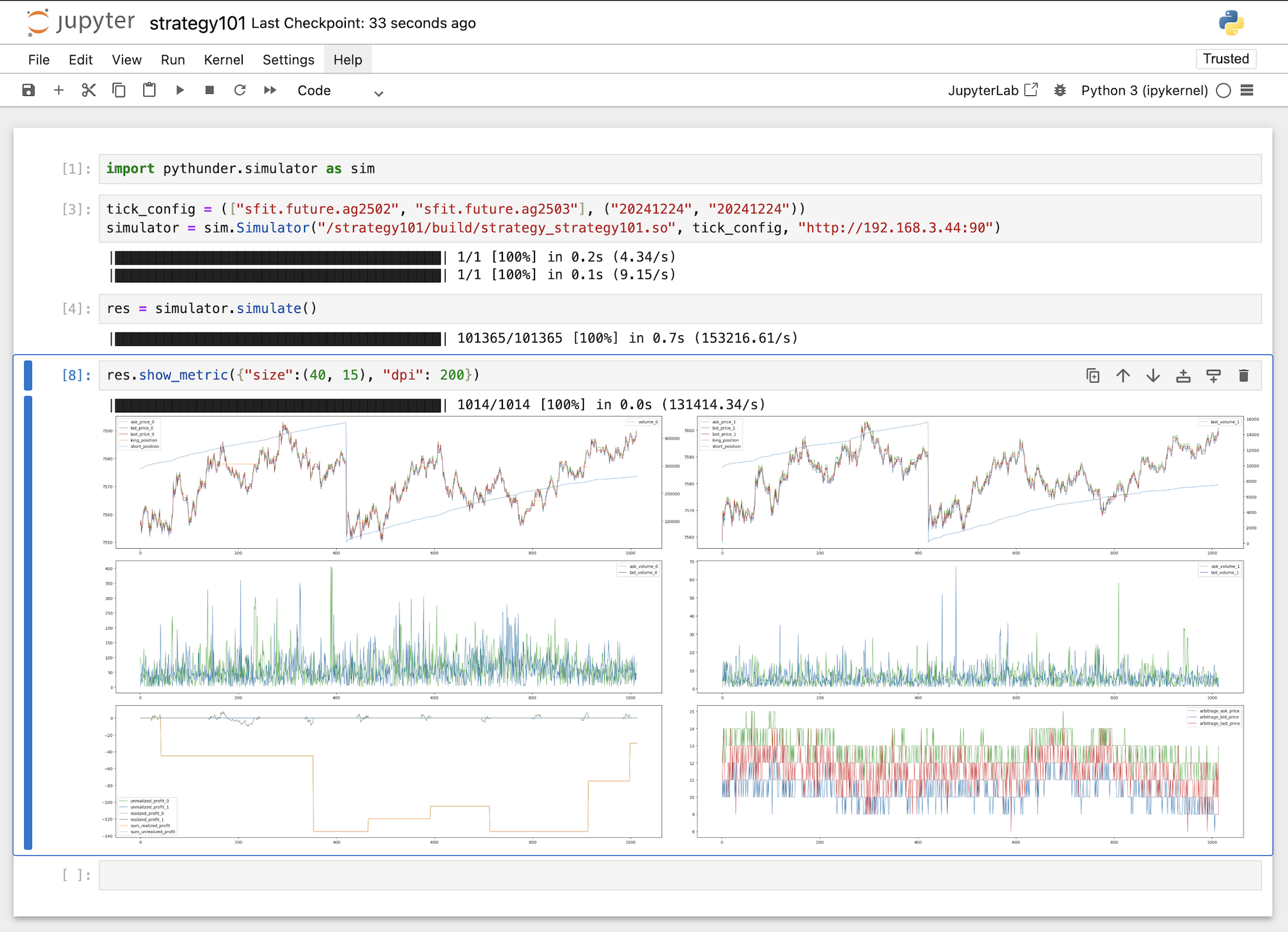The width and height of the screenshot is (1288, 932).
Task: Restart the kernel with the circular arrow icon
Action: pyautogui.click(x=240, y=90)
